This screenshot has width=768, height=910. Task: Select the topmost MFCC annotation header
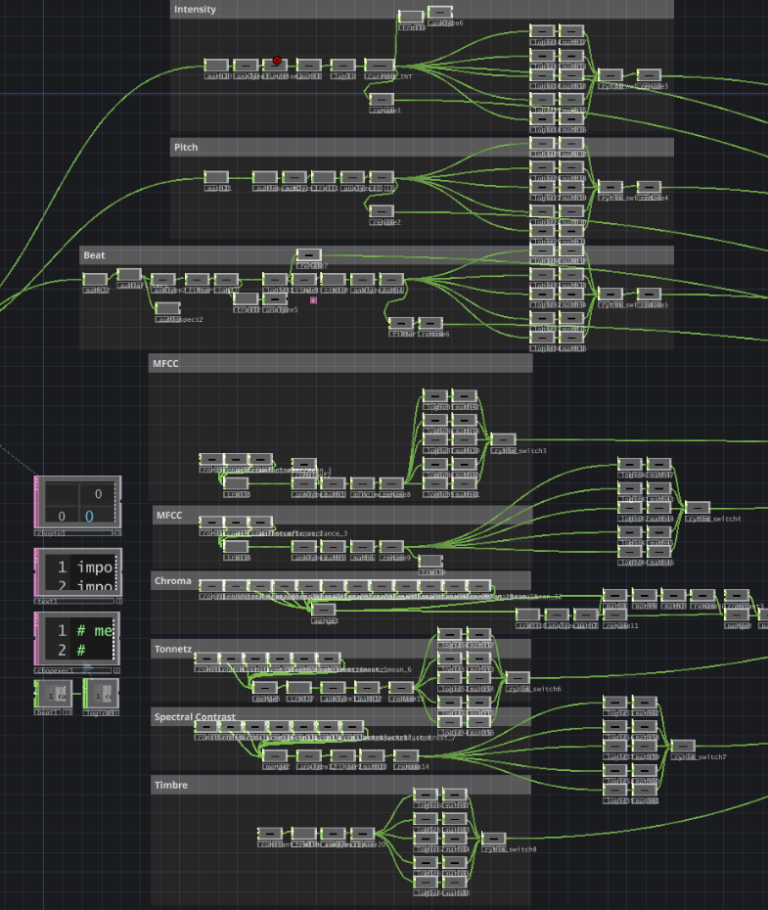tap(340, 362)
